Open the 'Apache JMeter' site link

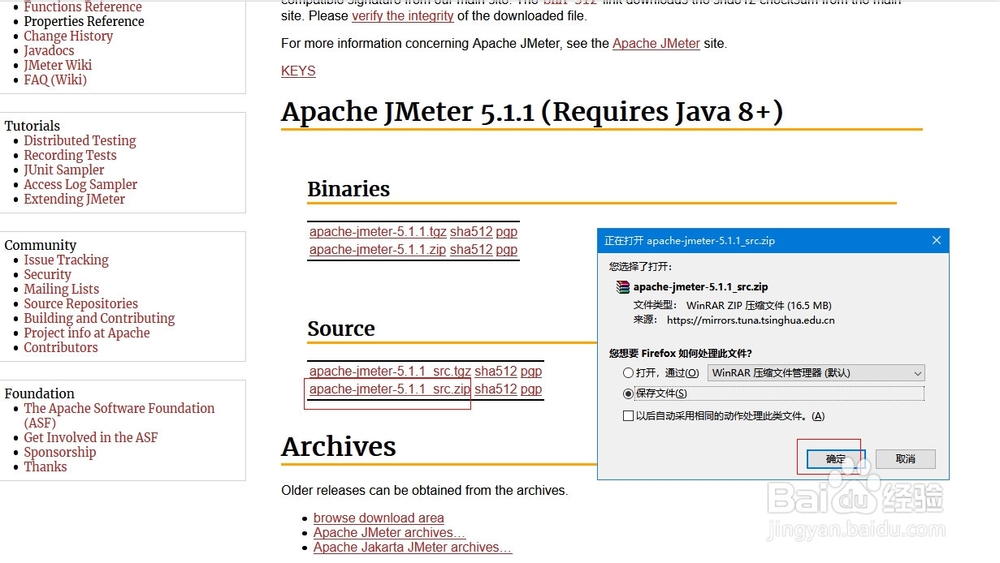[656, 43]
